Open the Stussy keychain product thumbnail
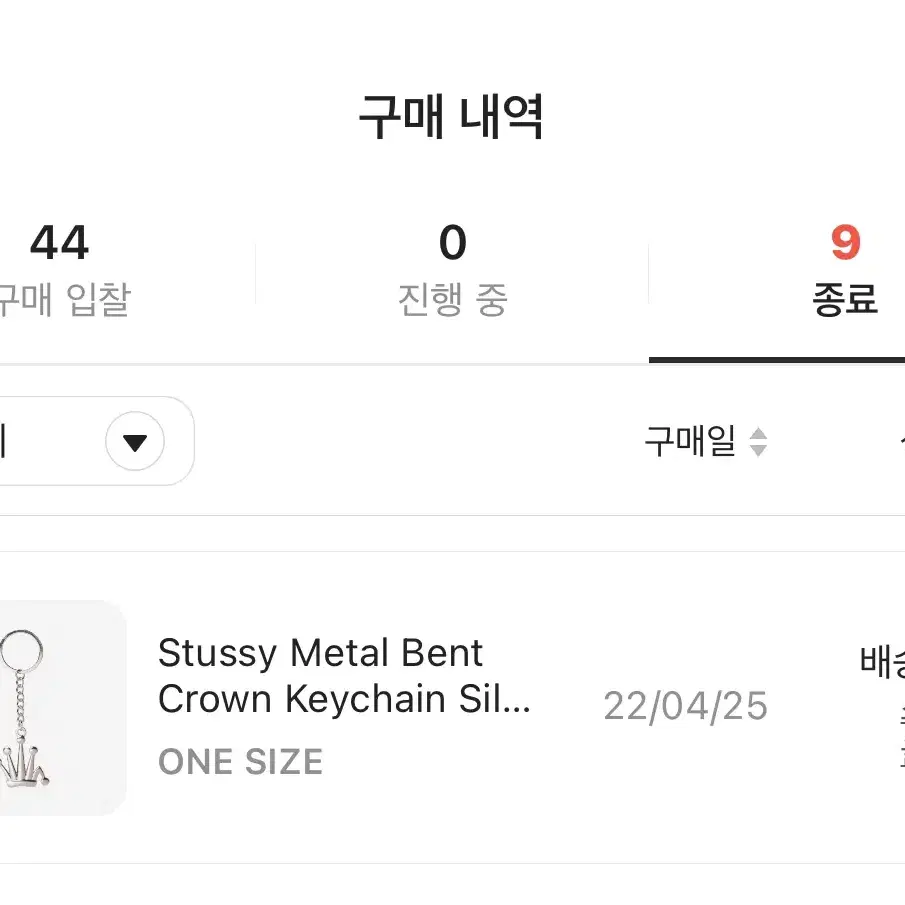Viewport: 905px width, 905px height. click(x=63, y=708)
